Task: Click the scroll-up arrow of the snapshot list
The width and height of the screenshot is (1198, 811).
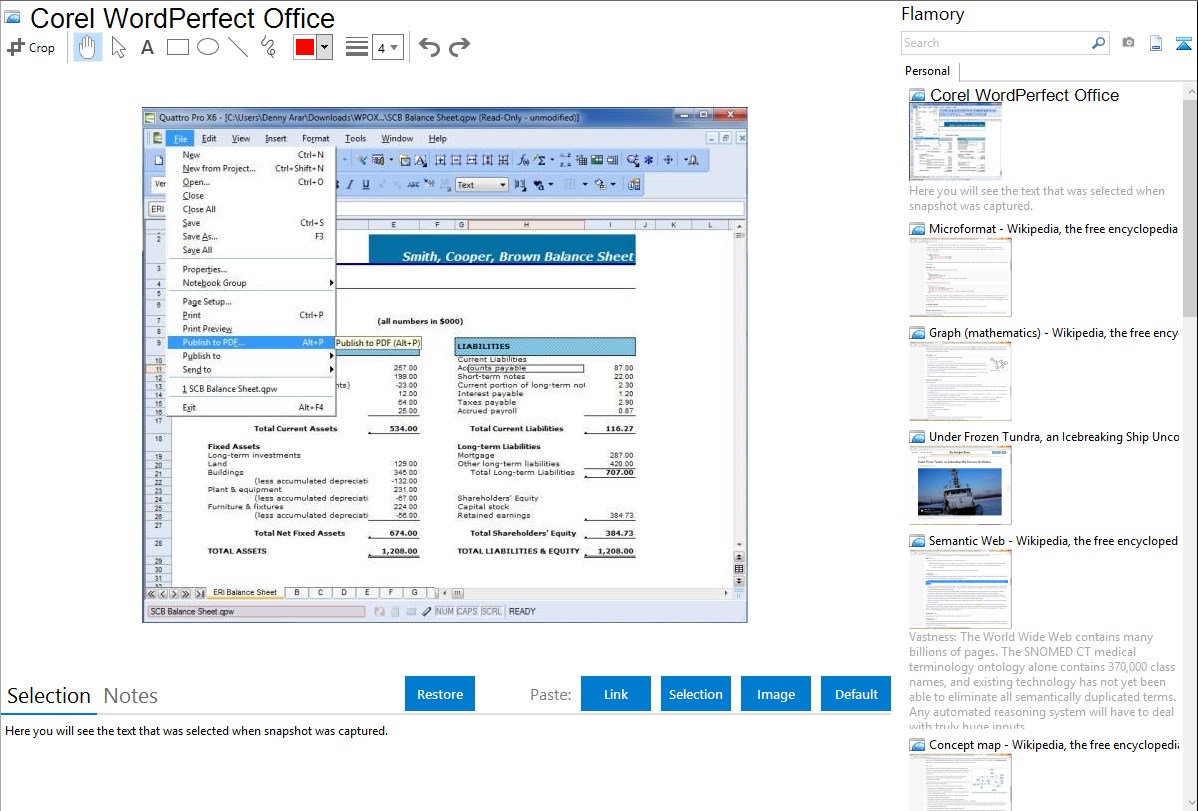Action: [x=1190, y=91]
